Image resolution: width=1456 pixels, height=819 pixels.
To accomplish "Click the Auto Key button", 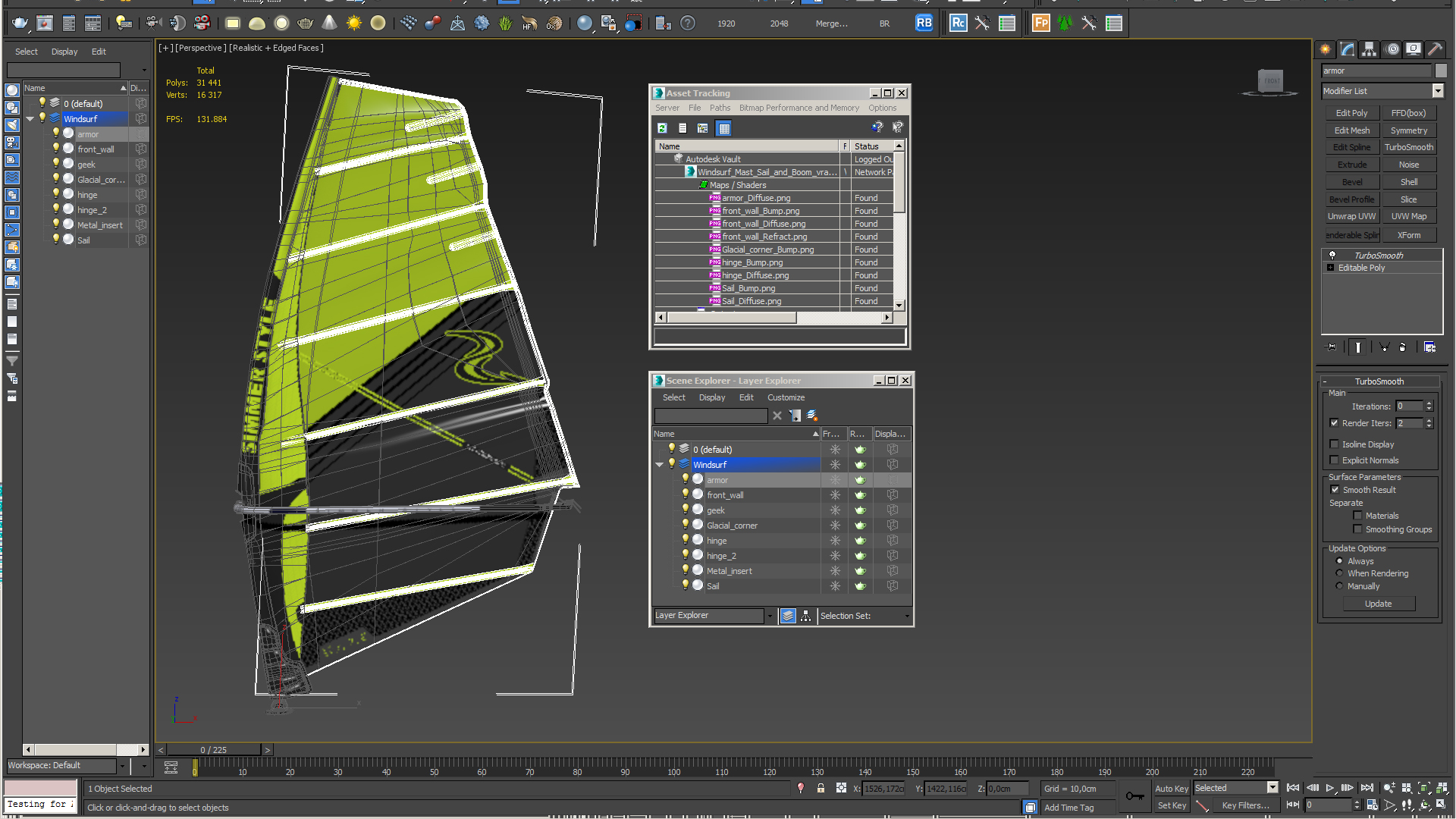I will pyautogui.click(x=1172, y=789).
